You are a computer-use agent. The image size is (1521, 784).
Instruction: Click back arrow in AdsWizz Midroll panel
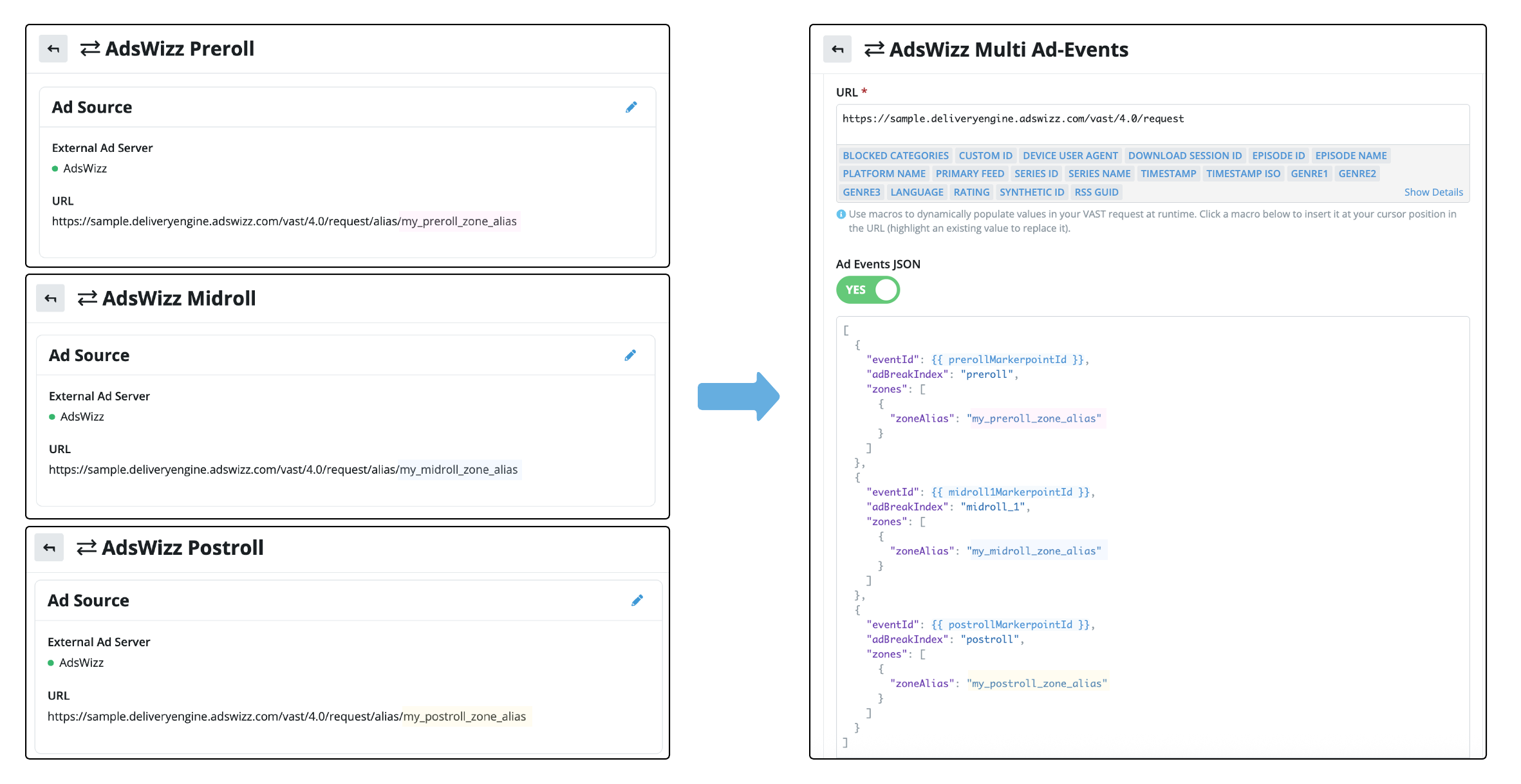tap(50, 299)
